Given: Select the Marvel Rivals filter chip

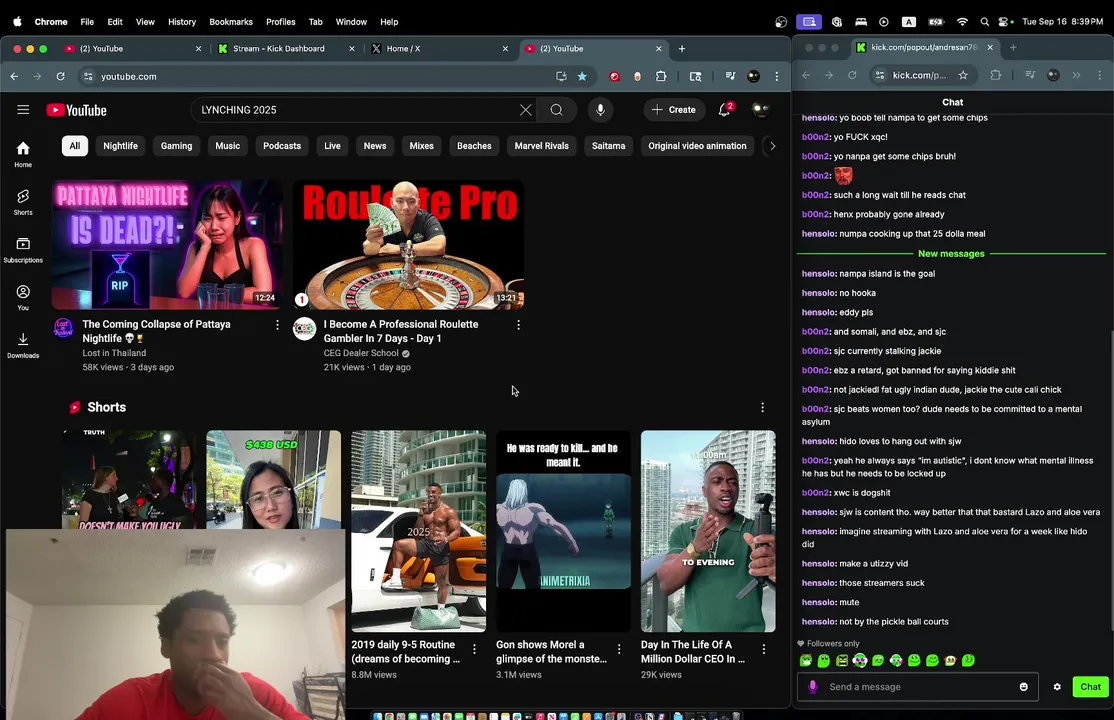Looking at the screenshot, I should [541, 146].
